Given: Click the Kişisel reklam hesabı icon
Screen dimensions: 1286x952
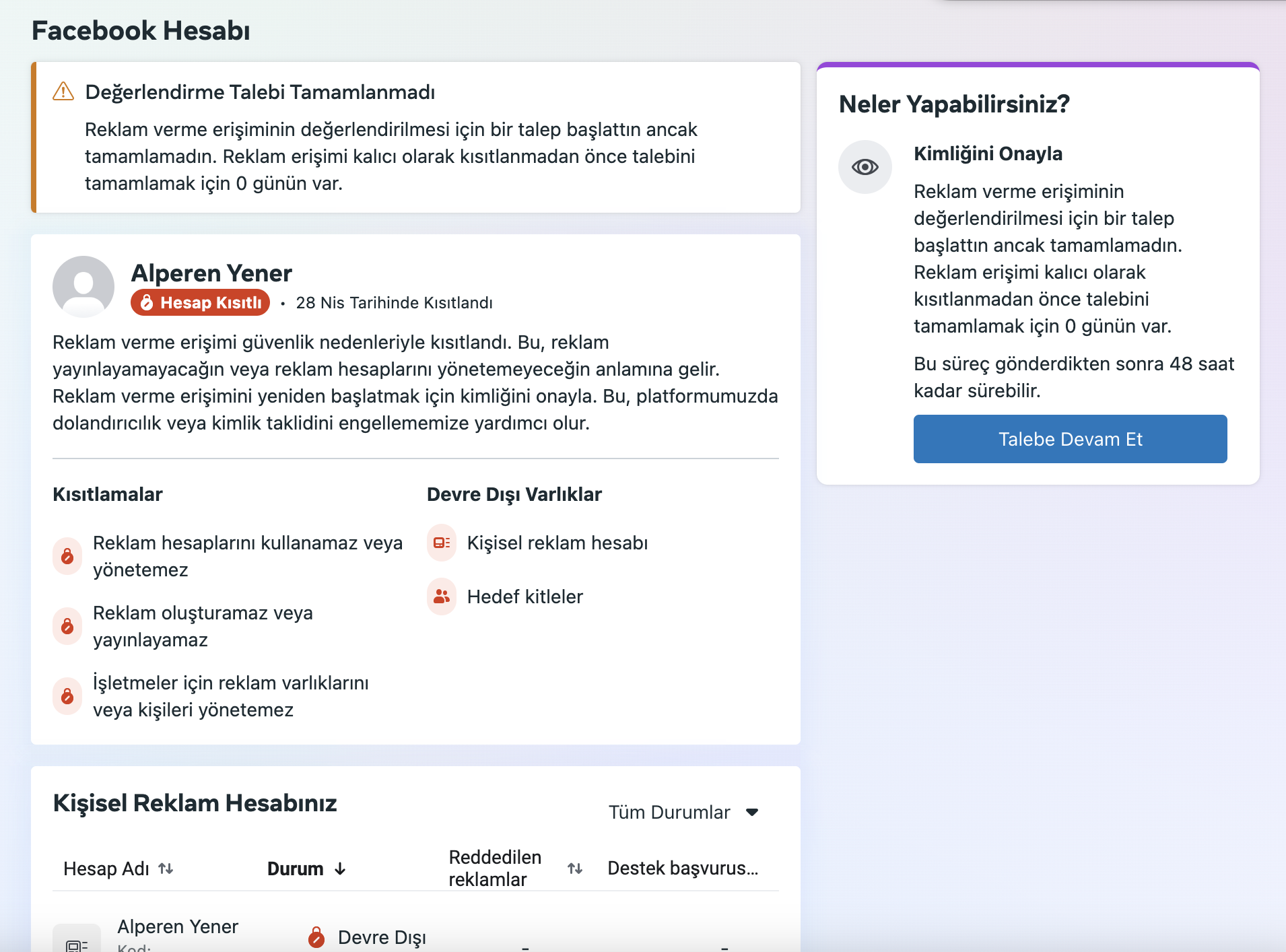Looking at the screenshot, I should point(442,543).
